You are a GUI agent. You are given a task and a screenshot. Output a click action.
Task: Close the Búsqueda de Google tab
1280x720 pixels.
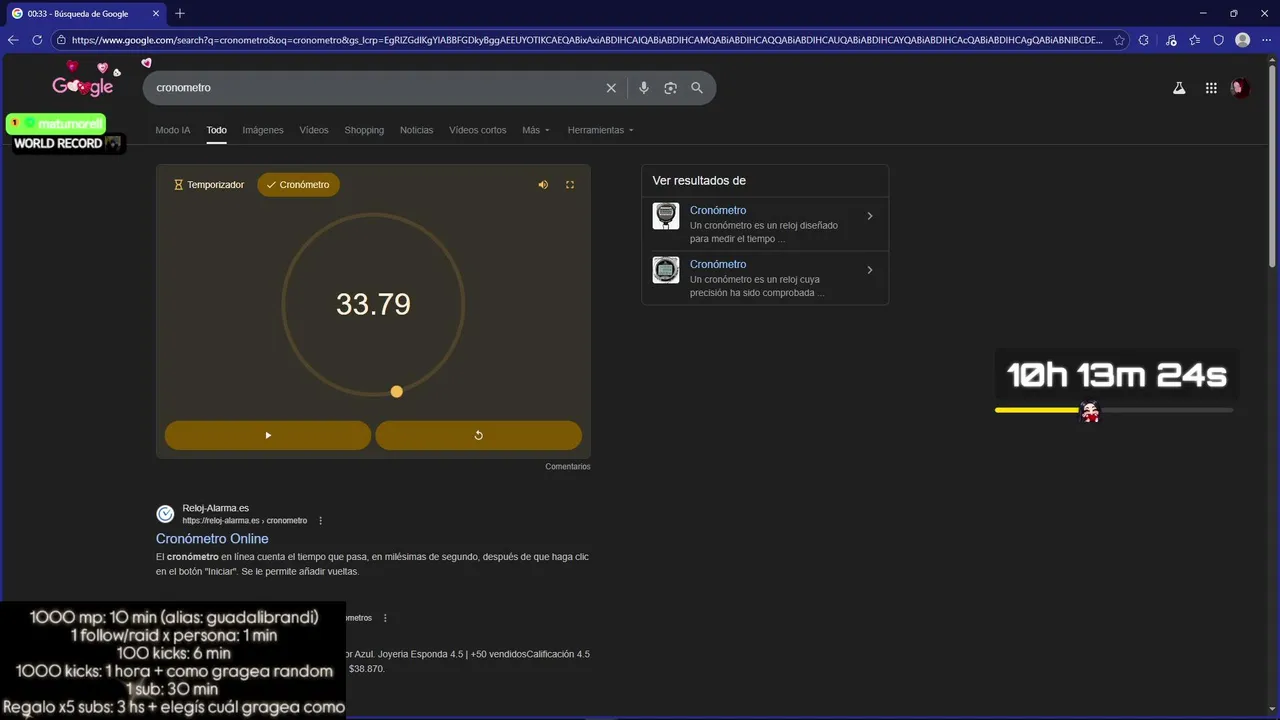pos(156,14)
